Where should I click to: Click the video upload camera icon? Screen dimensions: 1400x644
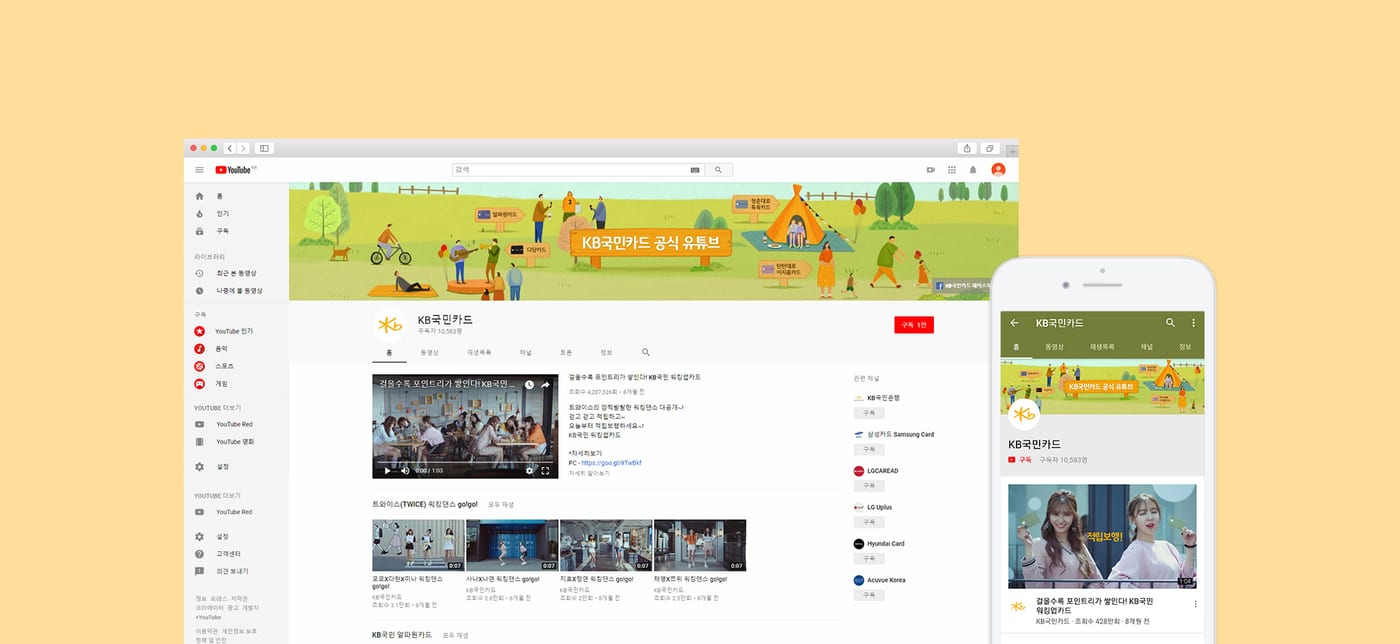930,170
